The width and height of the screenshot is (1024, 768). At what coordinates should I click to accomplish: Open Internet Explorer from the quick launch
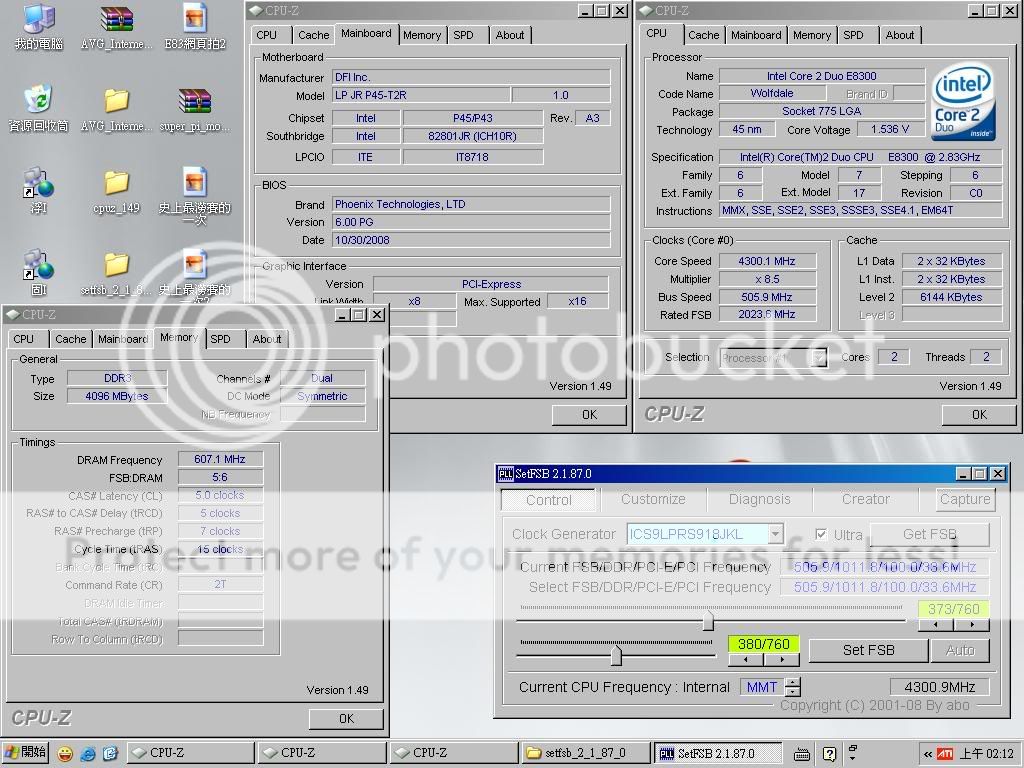click(88, 754)
